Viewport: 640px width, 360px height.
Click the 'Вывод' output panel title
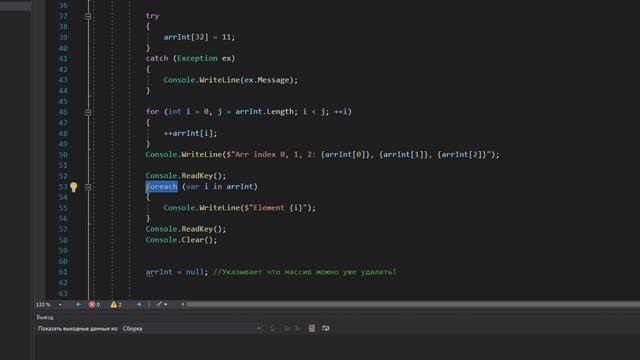[x=44, y=317]
